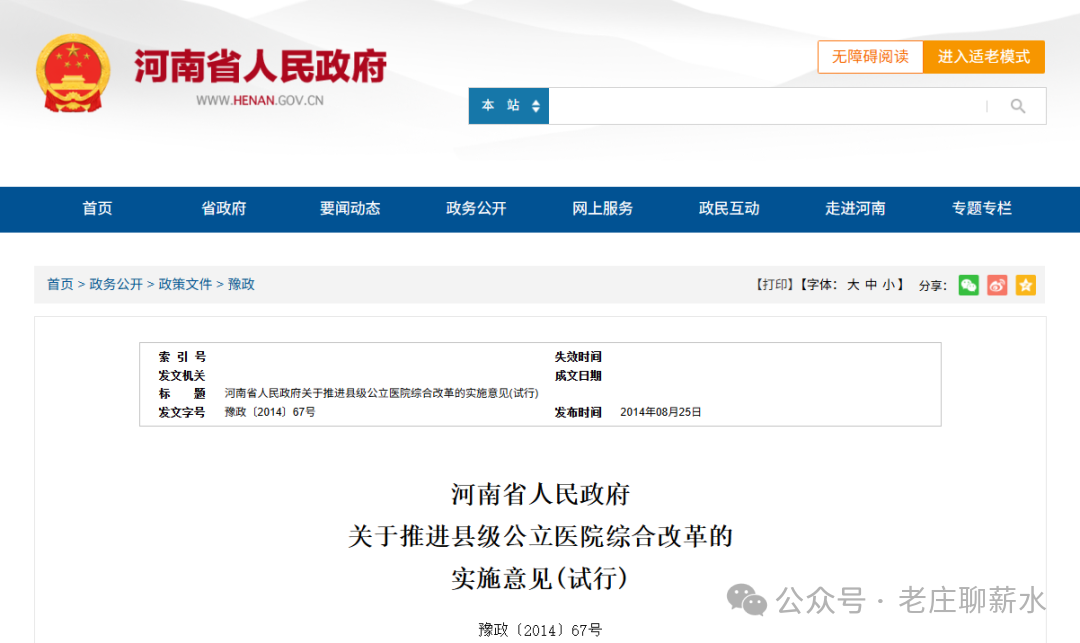The image size is (1080, 643).
Task: Click 打印 to print the page
Action: point(774,285)
